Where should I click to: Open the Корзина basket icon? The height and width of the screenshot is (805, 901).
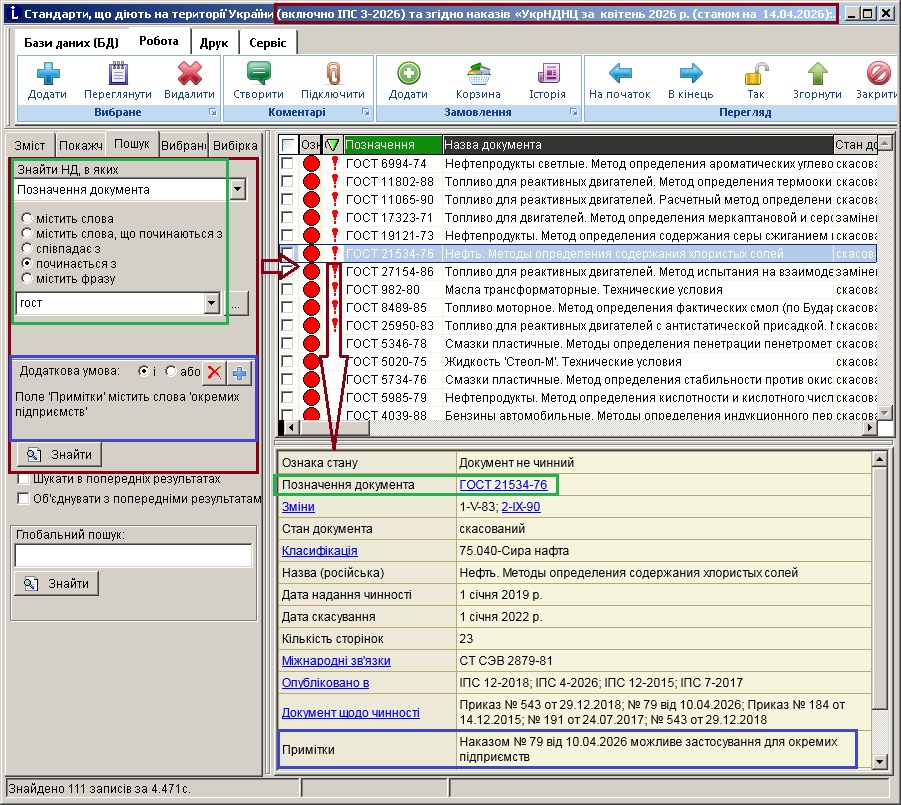477,74
